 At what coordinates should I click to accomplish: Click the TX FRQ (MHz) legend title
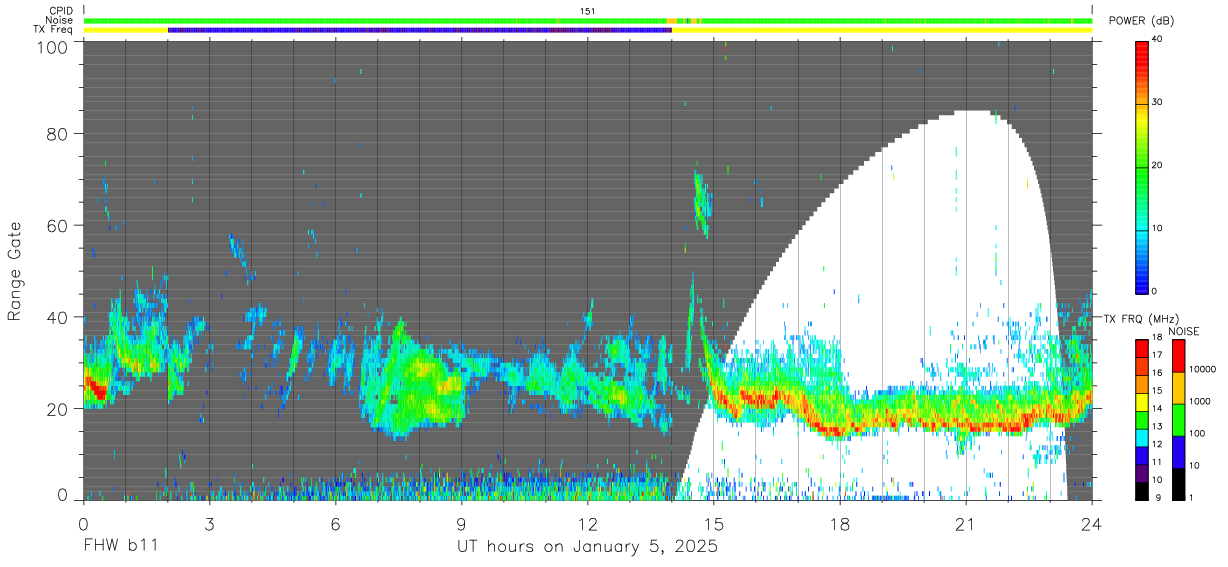1140,318
